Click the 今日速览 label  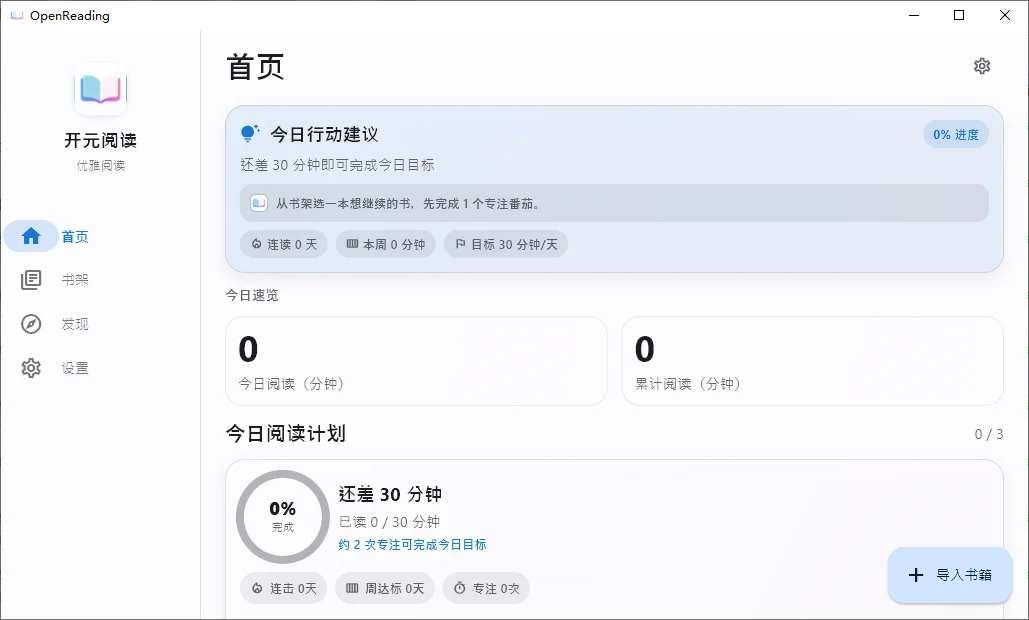click(x=252, y=295)
